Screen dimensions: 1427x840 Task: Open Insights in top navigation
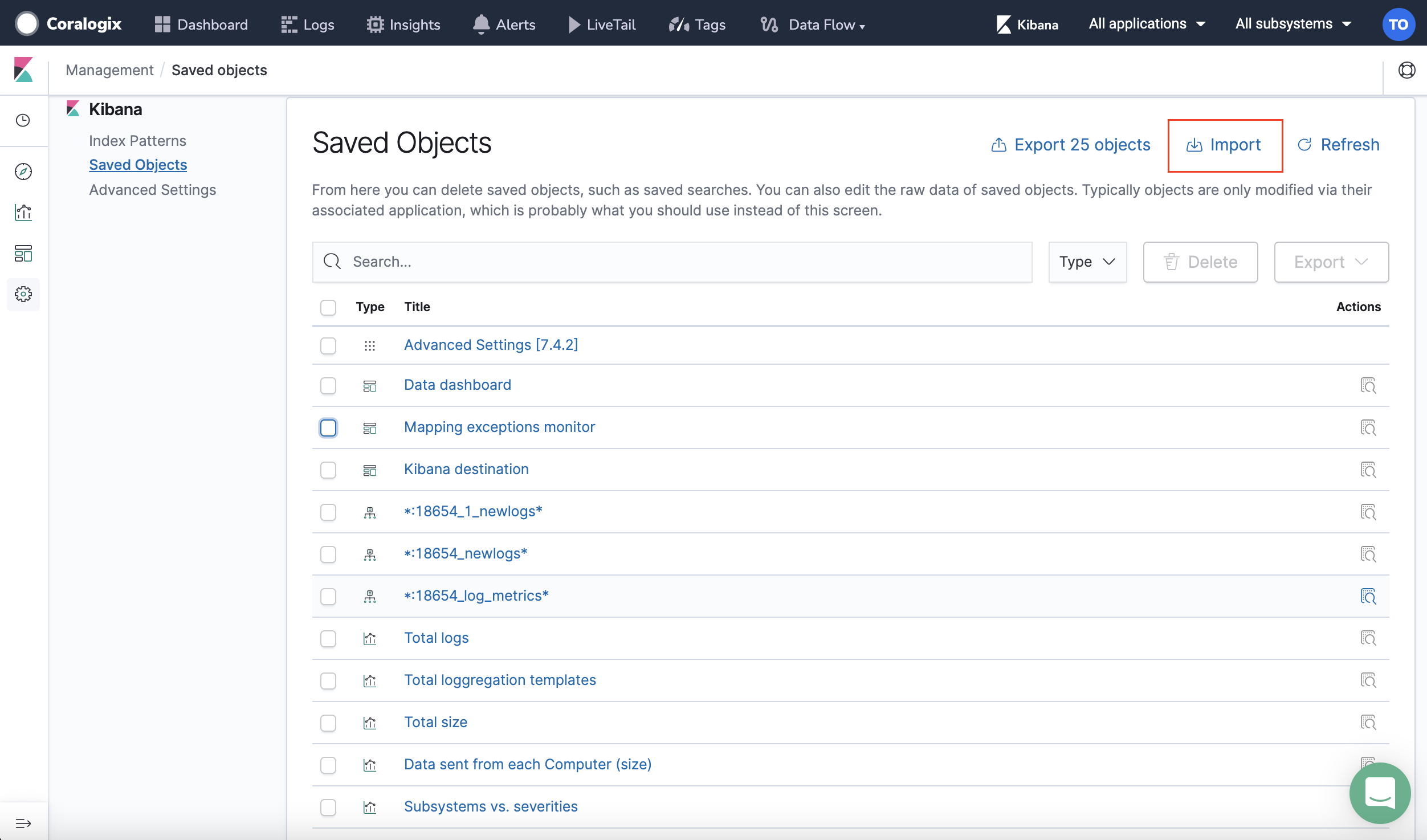403,25
